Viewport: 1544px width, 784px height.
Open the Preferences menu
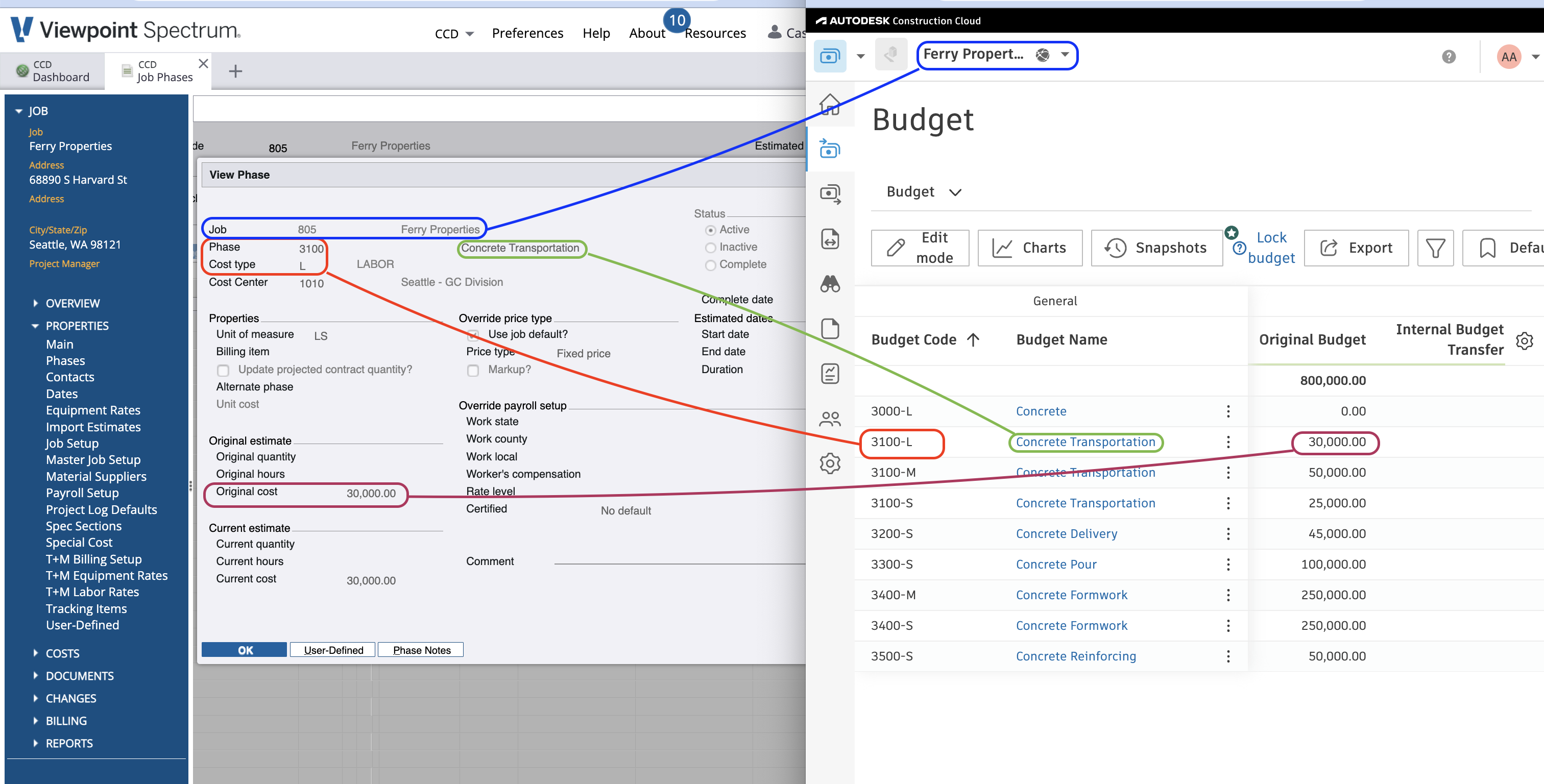pyautogui.click(x=527, y=33)
